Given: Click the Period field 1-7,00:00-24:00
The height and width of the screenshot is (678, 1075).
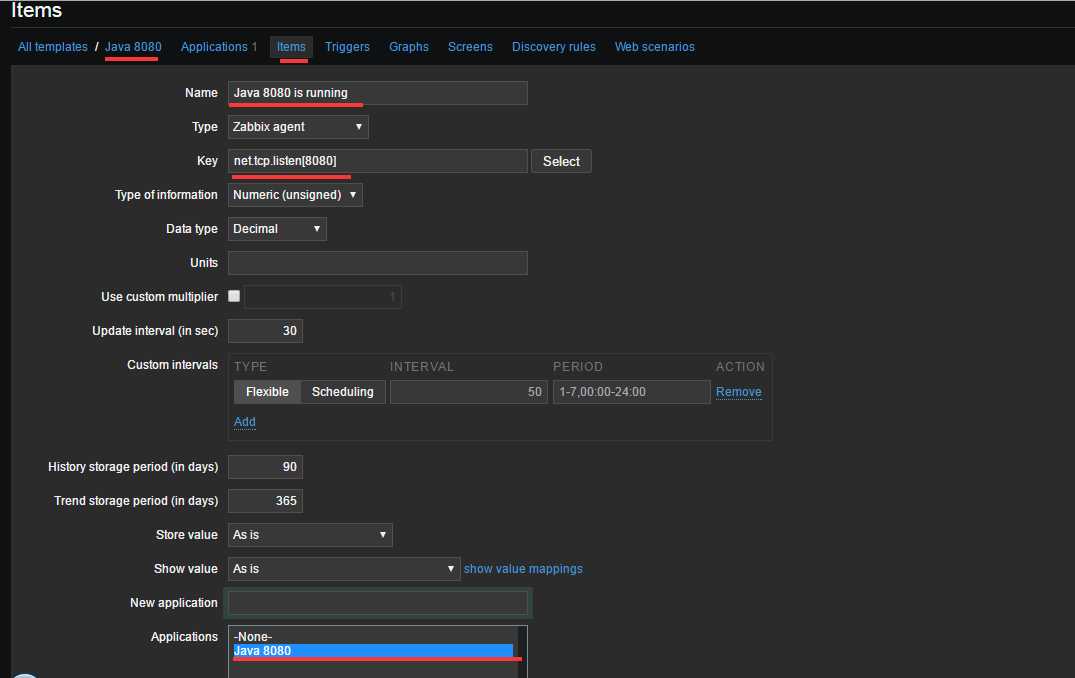Looking at the screenshot, I should coord(631,391).
